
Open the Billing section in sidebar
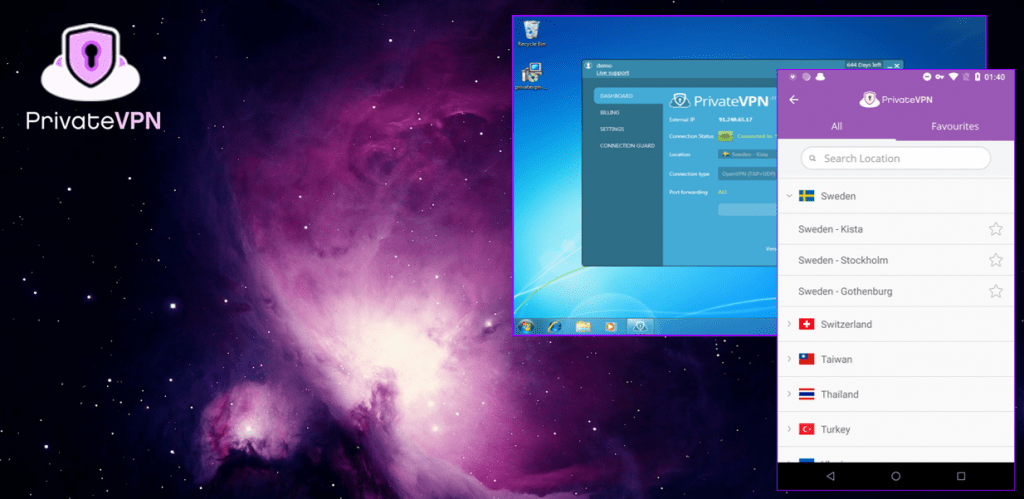click(x=610, y=113)
